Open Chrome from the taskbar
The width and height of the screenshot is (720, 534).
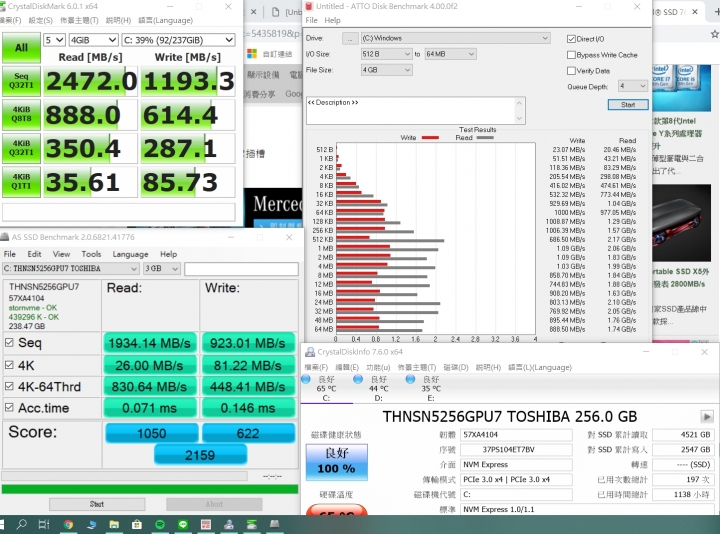68,524
